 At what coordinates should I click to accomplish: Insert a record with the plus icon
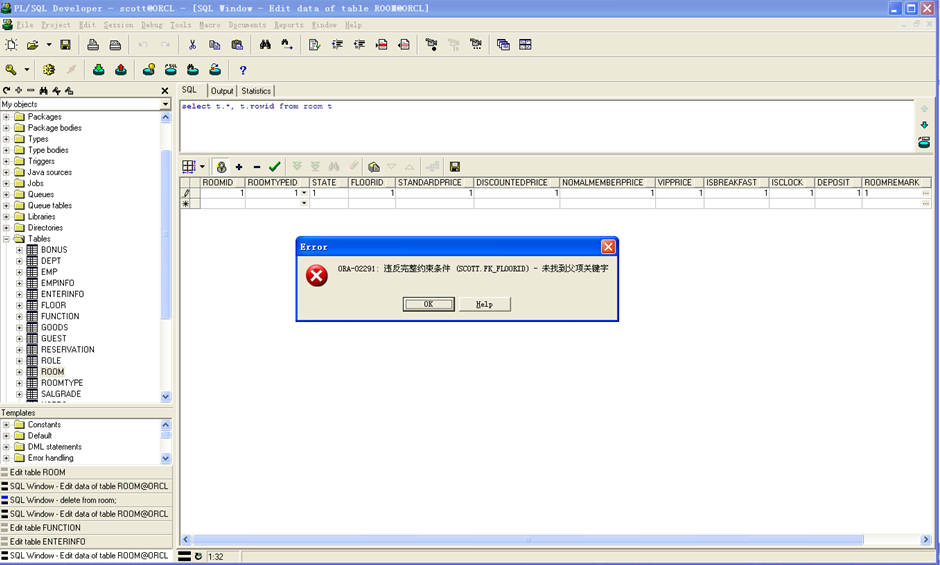[x=239, y=167]
